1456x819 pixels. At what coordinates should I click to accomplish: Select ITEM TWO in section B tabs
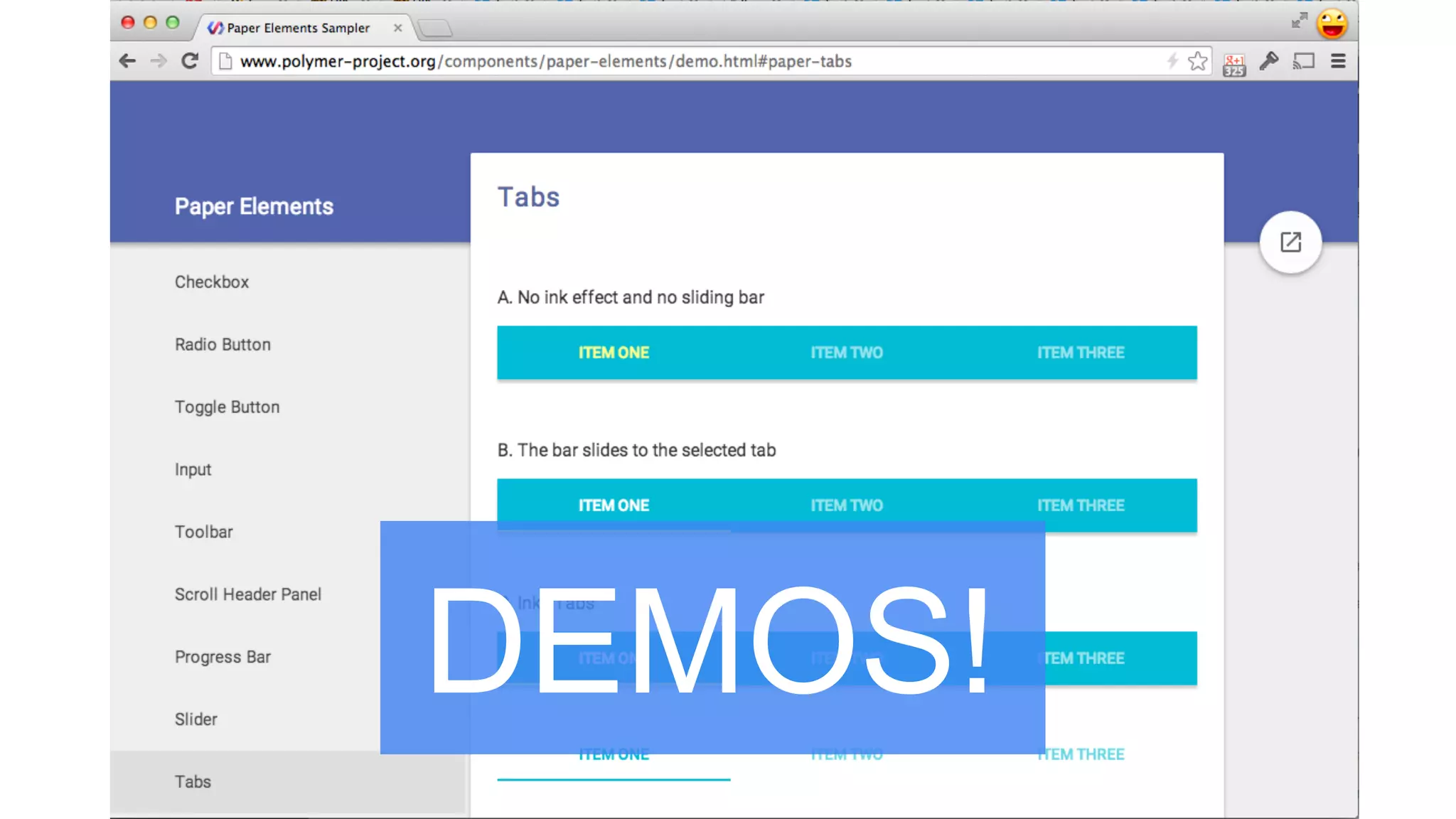click(x=847, y=505)
